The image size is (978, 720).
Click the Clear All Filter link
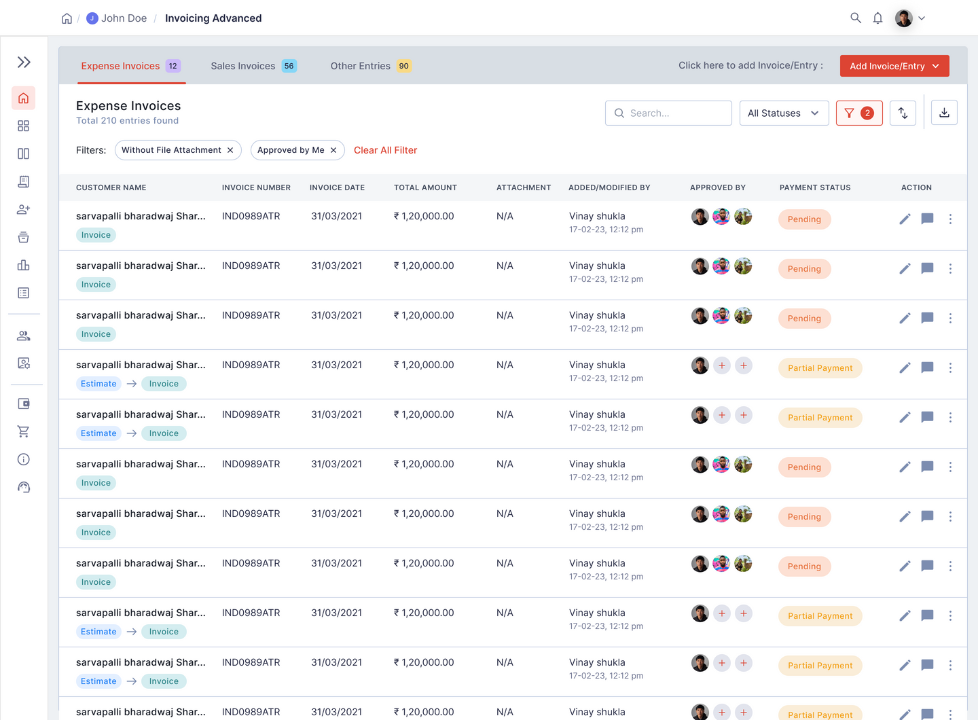pos(385,150)
